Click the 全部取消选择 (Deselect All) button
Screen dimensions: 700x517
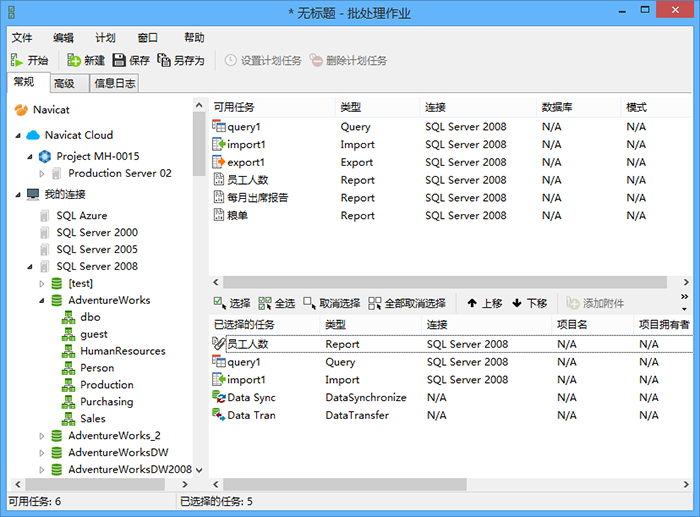[x=407, y=304]
